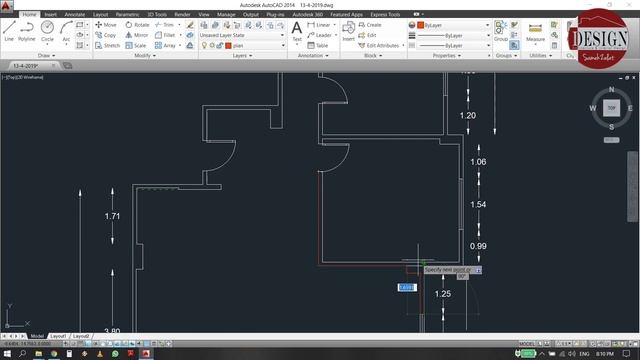Expand the Modify panel
Viewport: 640px width, 360px height.
pos(145,55)
